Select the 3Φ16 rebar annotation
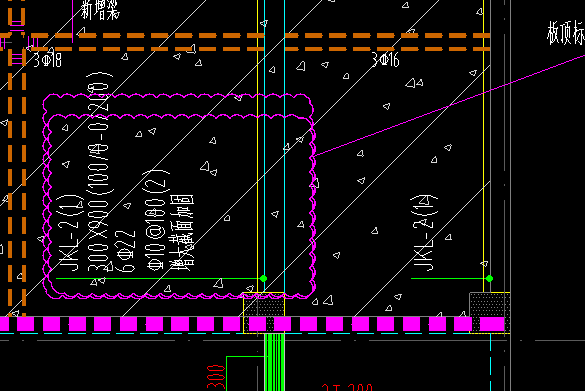 coord(385,60)
